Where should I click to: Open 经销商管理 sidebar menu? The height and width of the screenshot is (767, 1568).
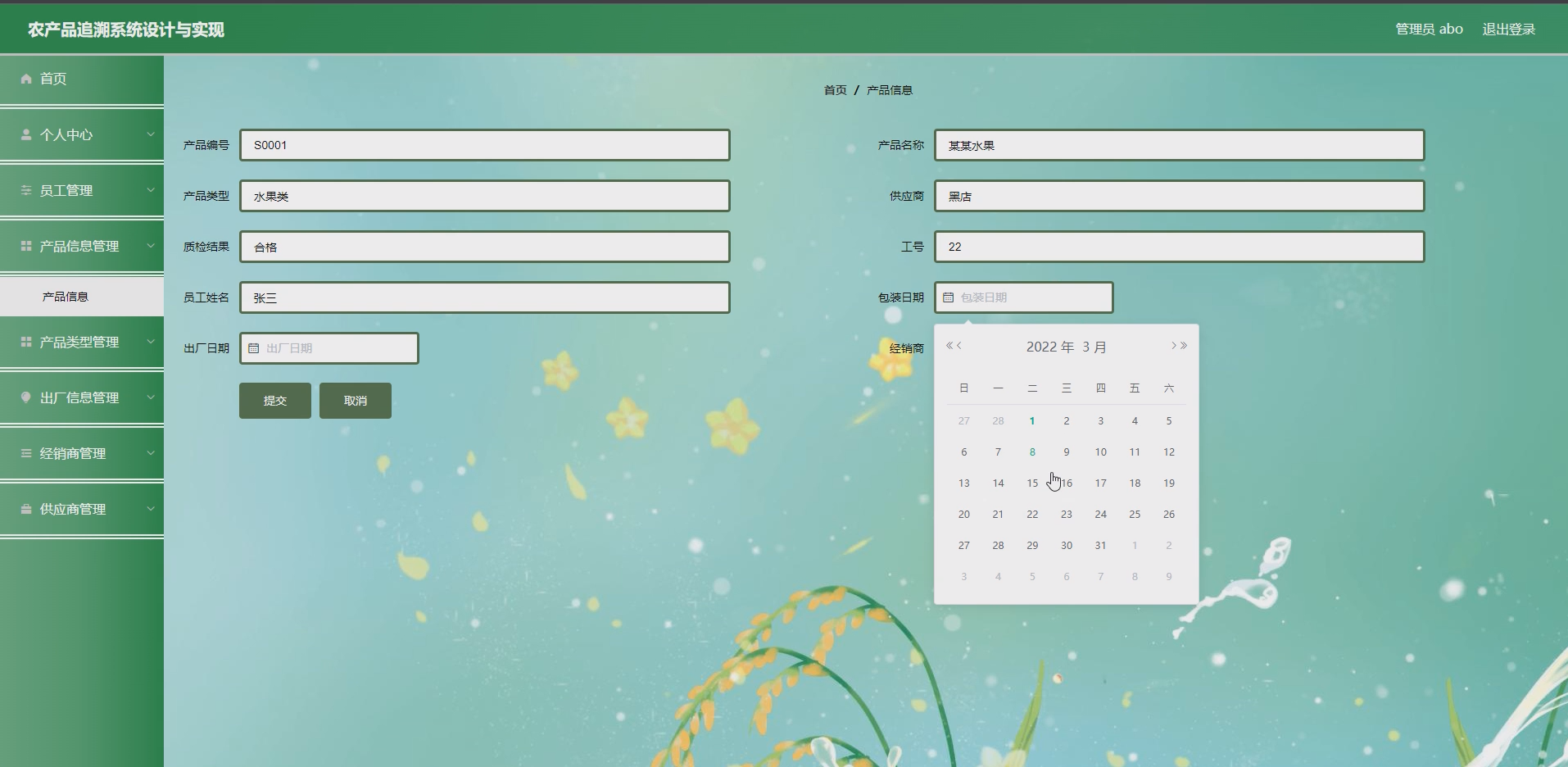[x=82, y=453]
